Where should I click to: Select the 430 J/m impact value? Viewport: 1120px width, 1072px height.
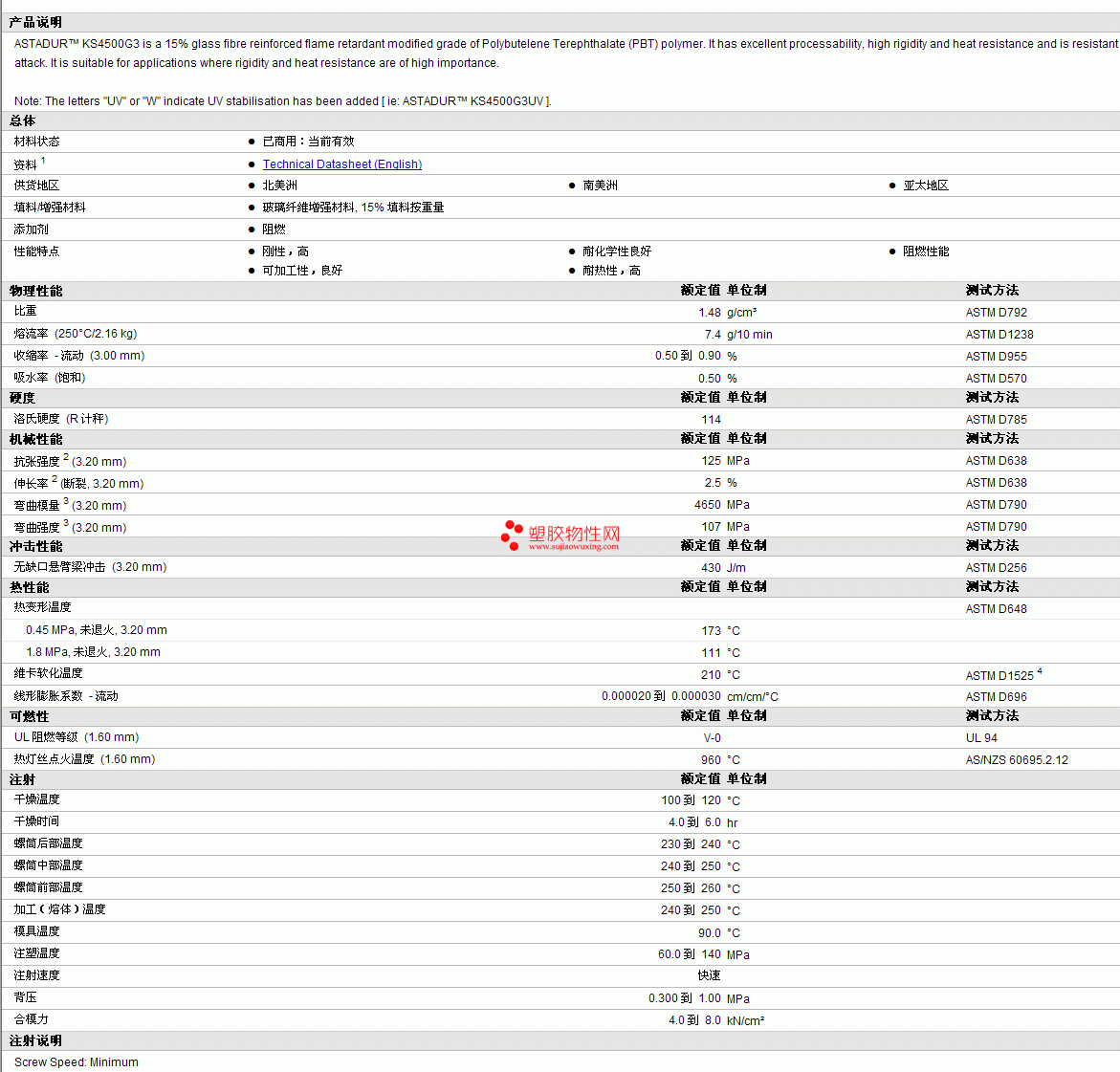[724, 568]
